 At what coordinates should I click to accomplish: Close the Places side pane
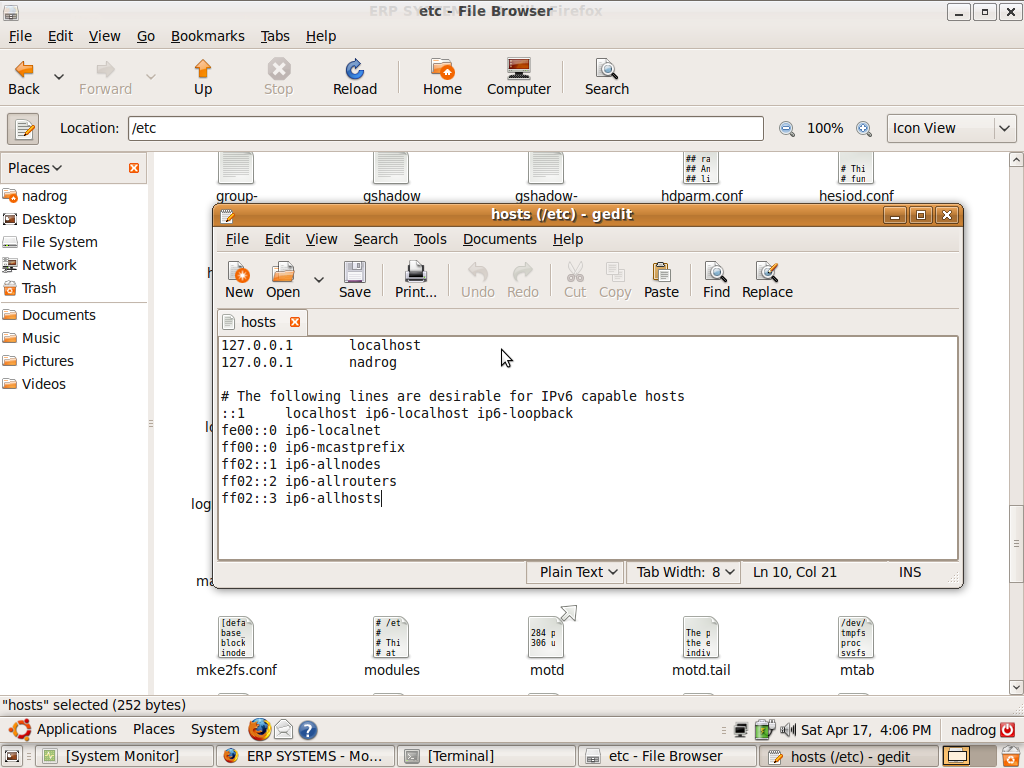coord(134,168)
